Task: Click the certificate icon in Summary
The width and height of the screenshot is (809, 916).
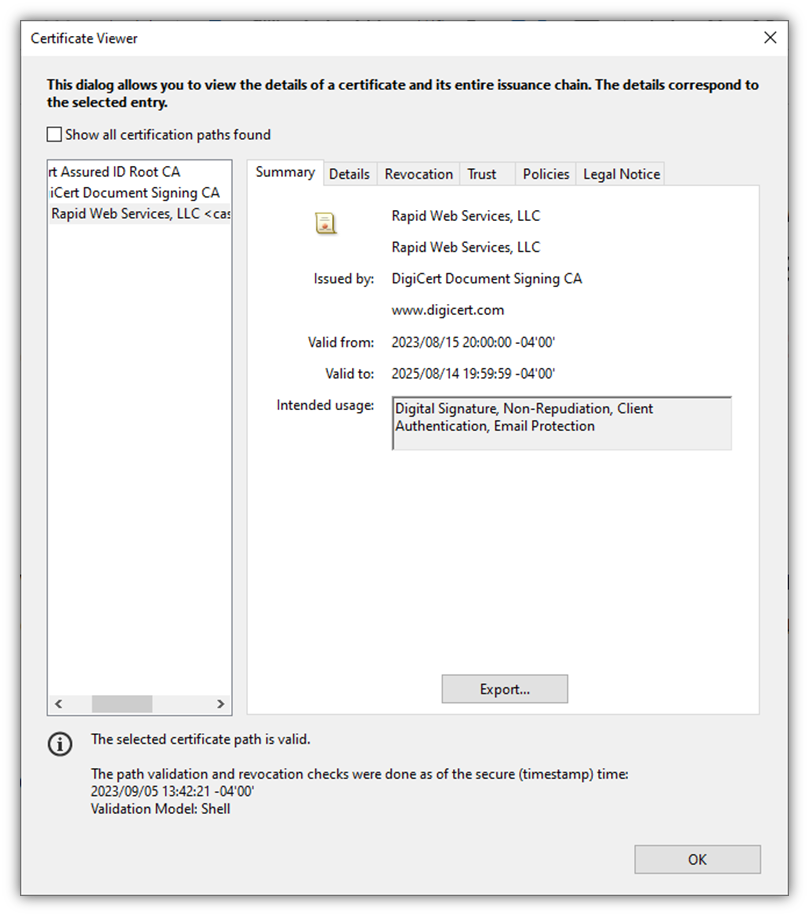Action: click(x=325, y=223)
